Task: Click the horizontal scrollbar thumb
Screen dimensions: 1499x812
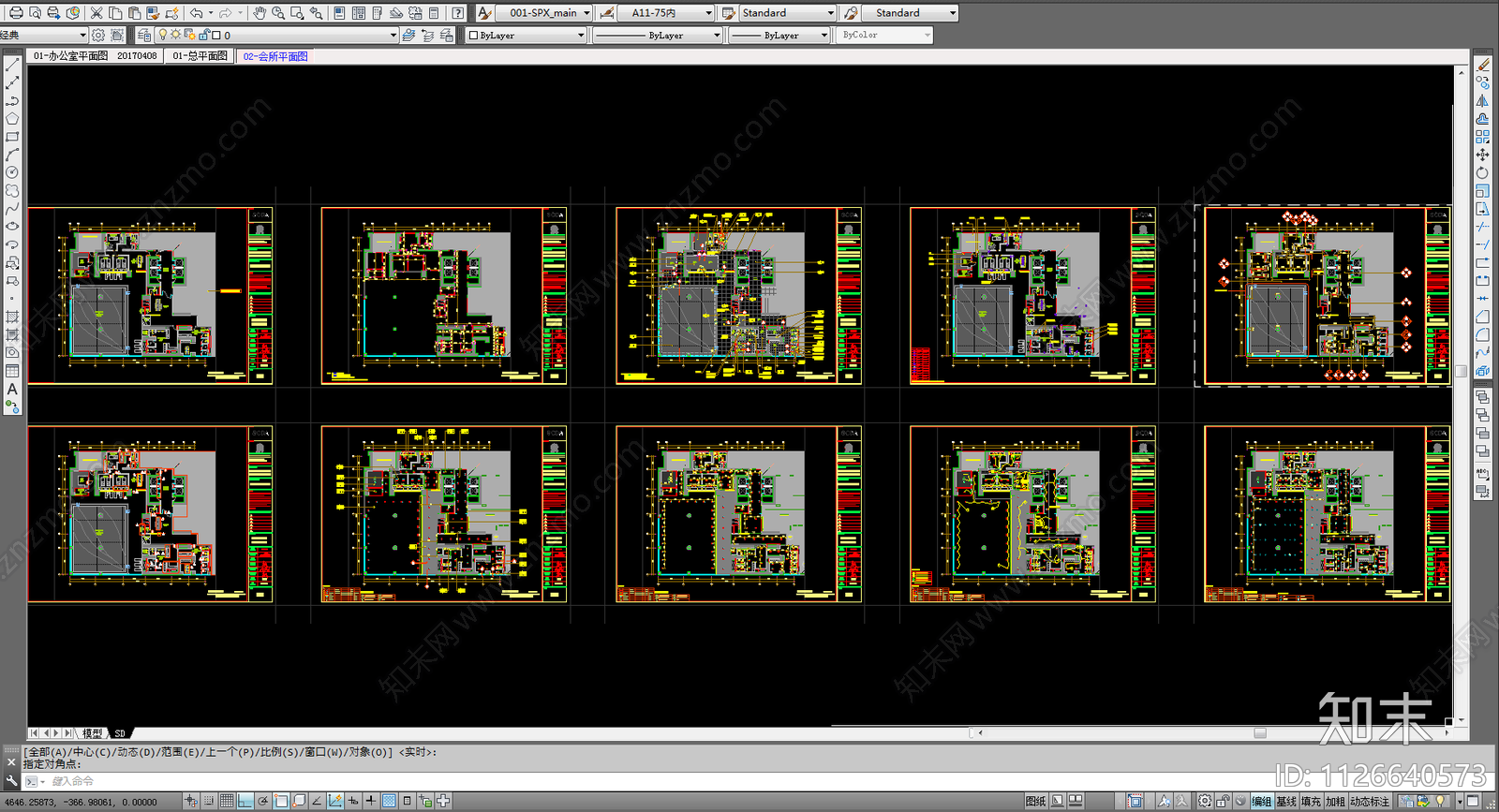Action: point(1260,733)
